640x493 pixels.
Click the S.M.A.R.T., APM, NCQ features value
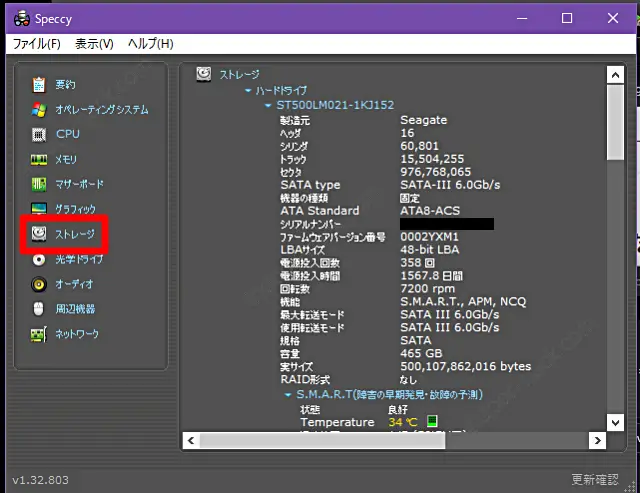[x=463, y=302]
